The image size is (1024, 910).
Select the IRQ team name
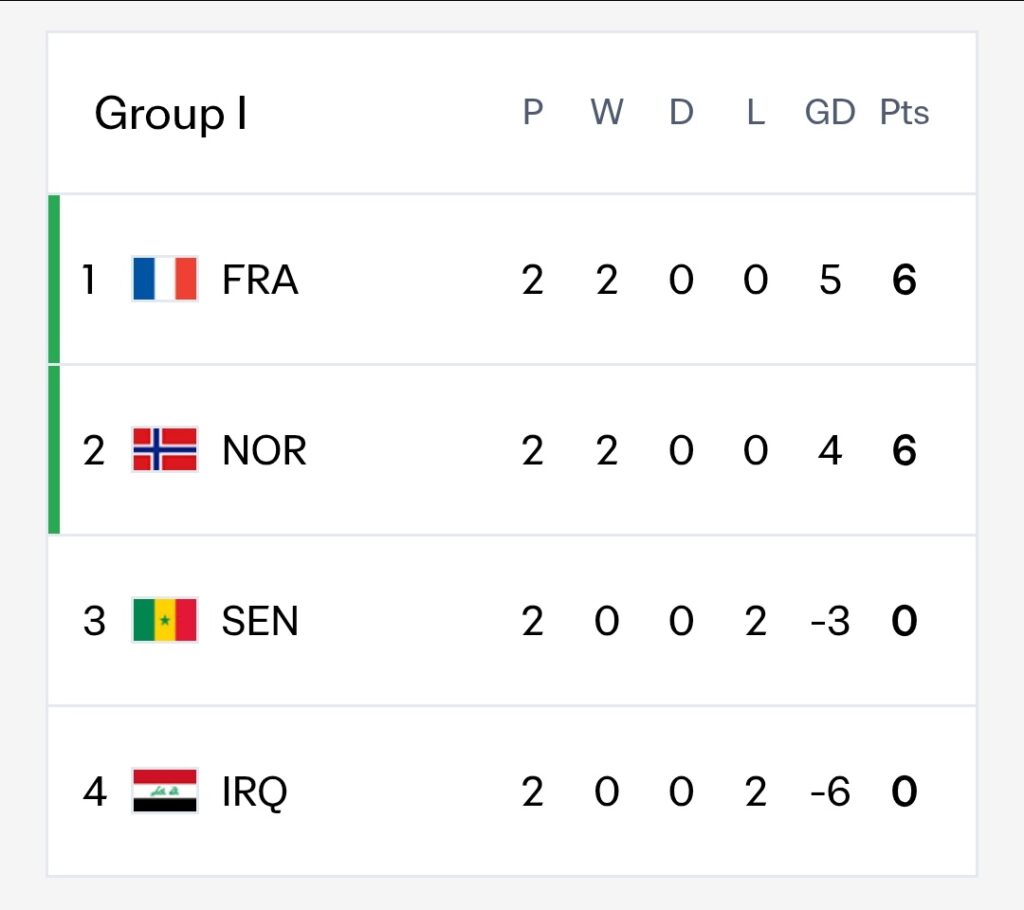255,792
